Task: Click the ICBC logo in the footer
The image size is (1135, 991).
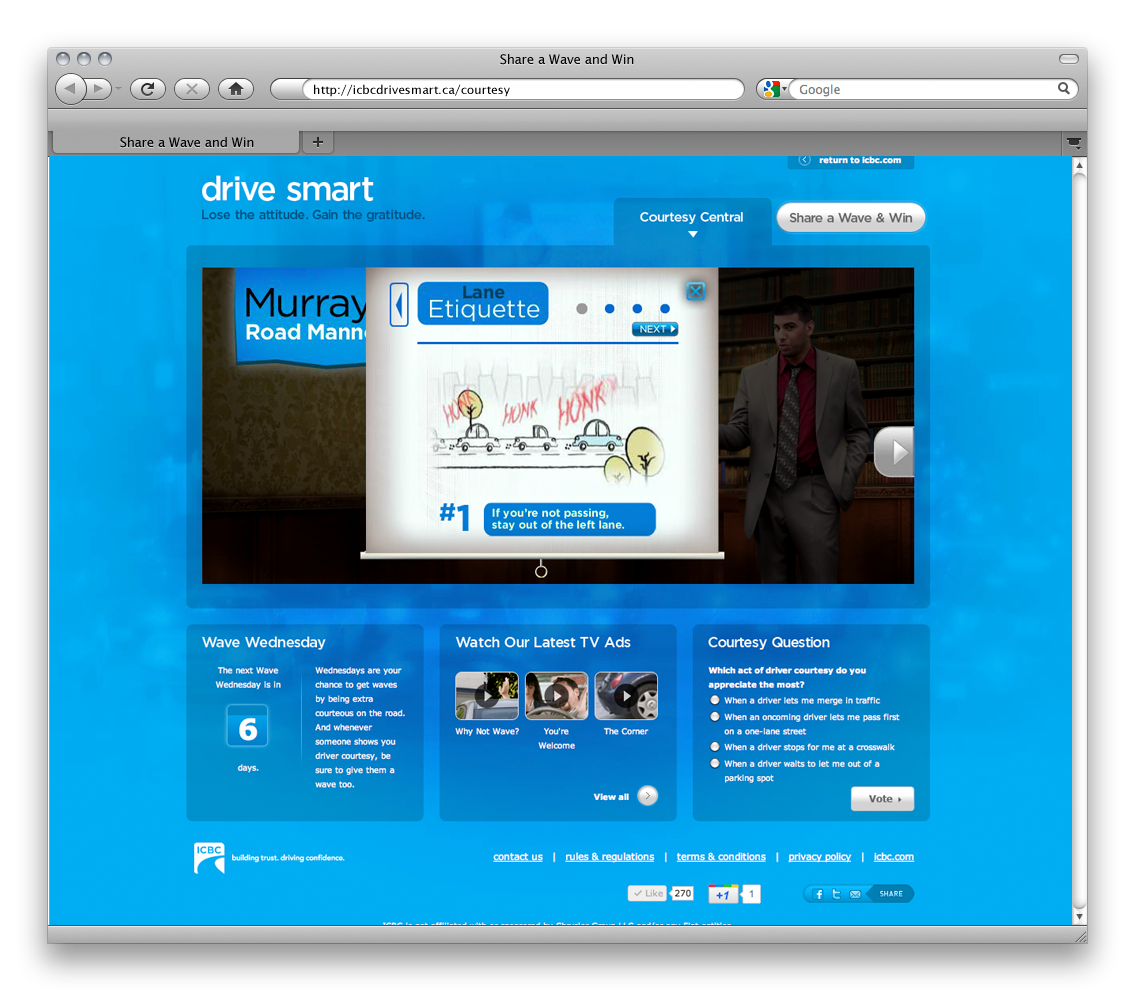Action: 209,858
